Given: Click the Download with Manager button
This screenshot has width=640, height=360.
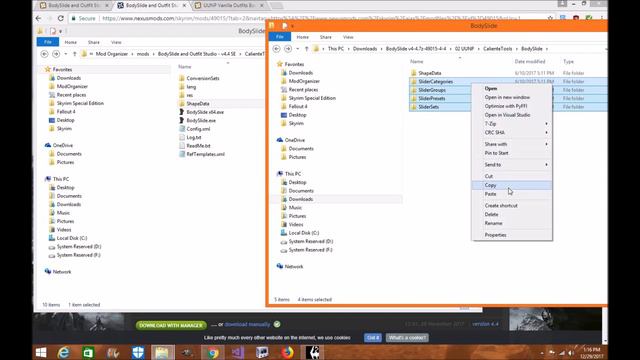Looking at the screenshot, I should coord(171,325).
